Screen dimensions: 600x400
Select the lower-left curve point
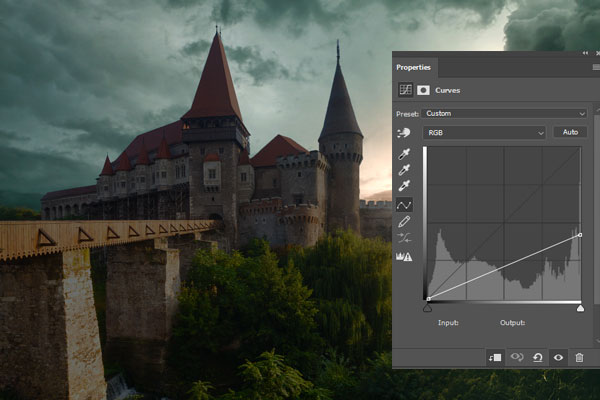click(429, 299)
